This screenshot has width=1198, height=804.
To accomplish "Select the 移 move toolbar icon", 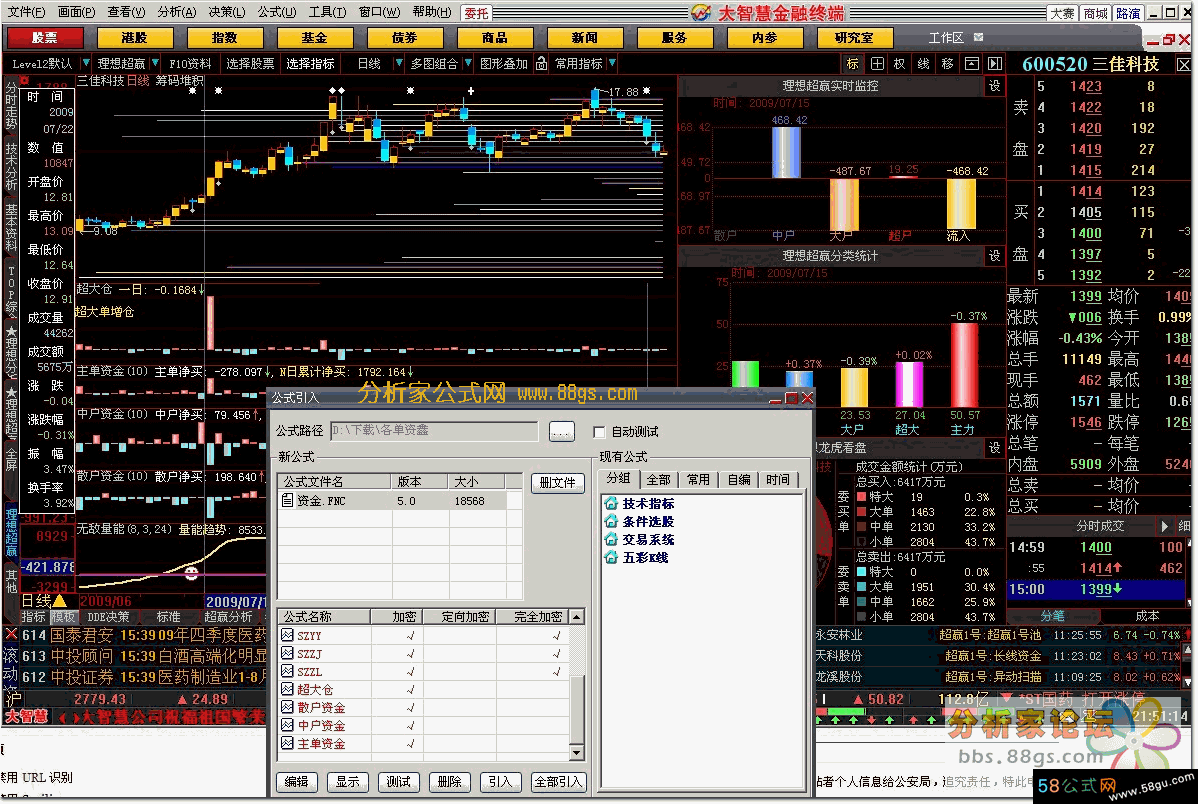I will [947, 63].
